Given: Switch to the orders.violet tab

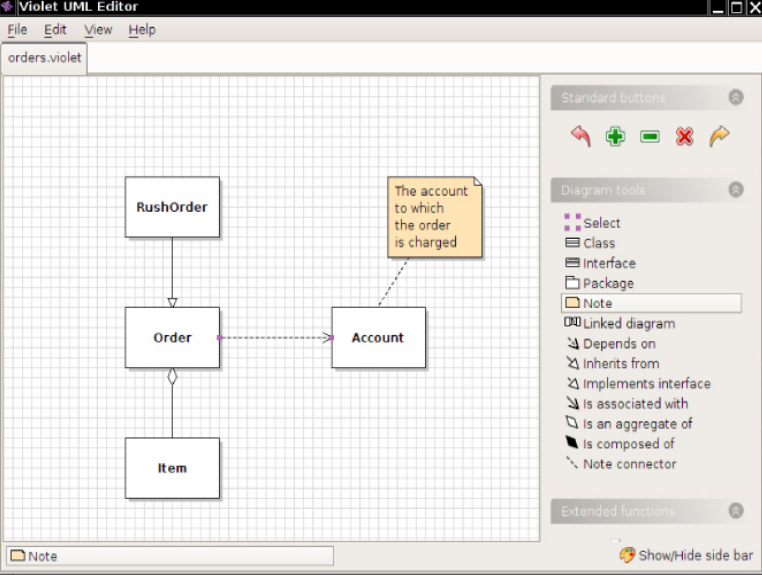Looking at the screenshot, I should pyautogui.click(x=44, y=58).
